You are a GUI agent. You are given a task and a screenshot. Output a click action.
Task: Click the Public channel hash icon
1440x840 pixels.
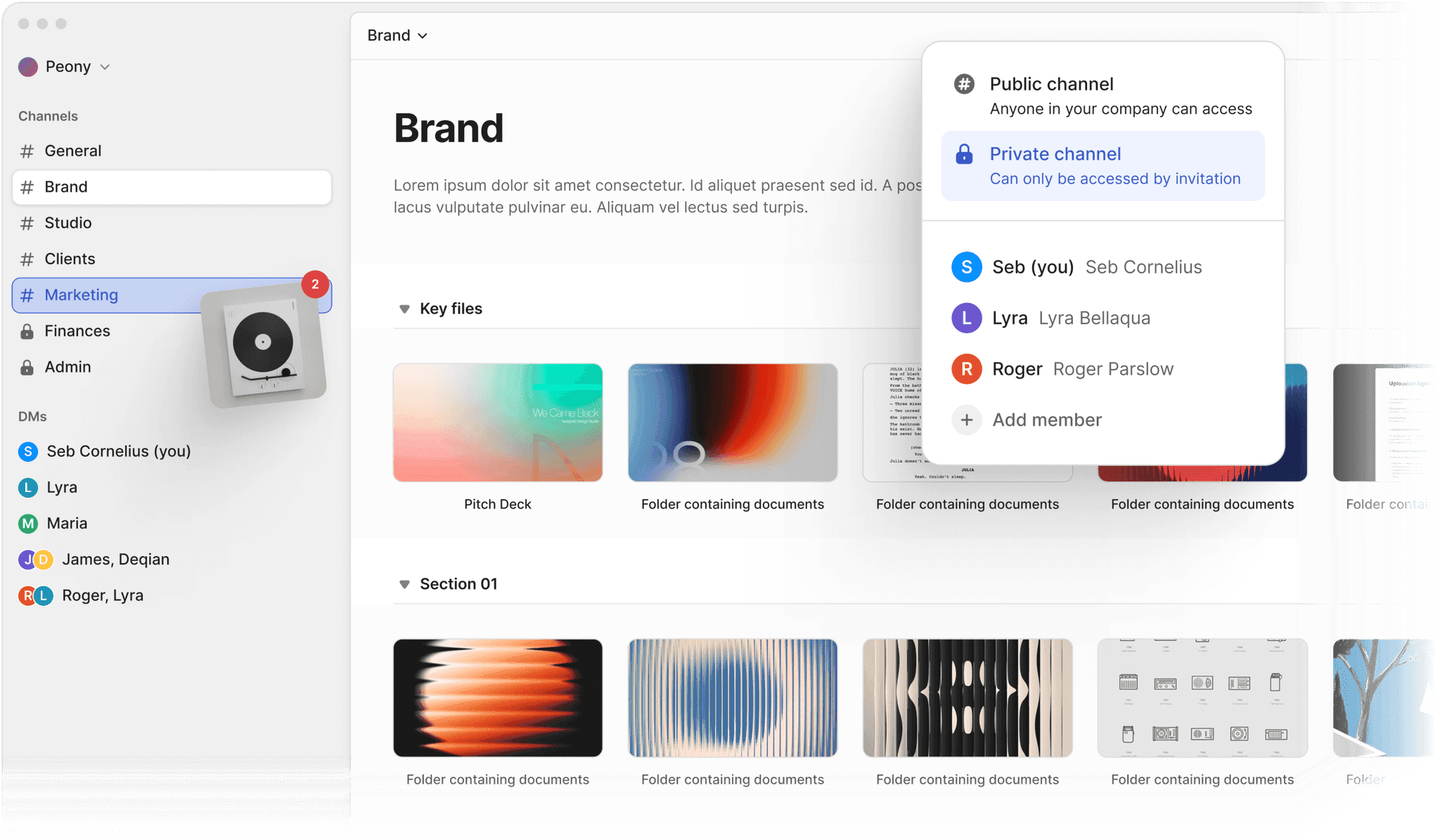pos(963,84)
